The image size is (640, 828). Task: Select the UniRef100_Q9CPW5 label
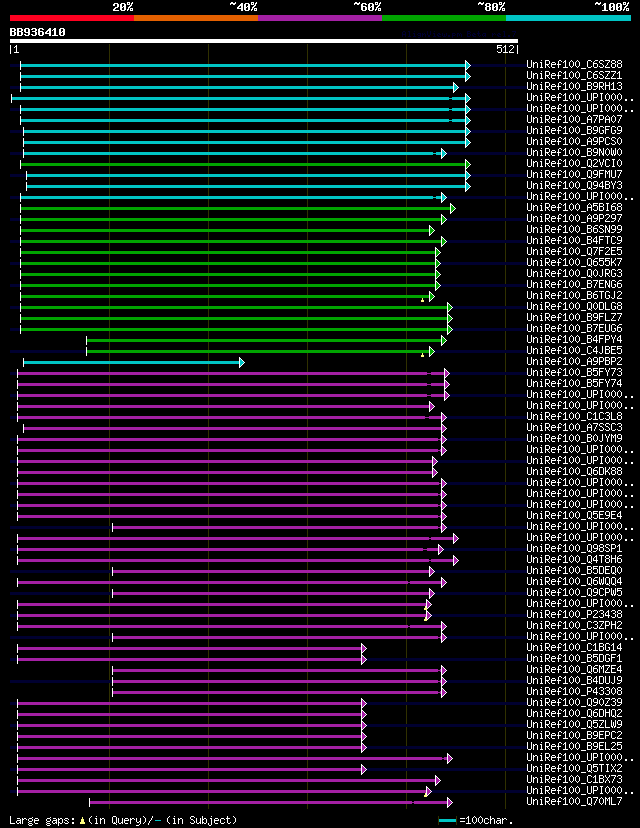(574, 592)
